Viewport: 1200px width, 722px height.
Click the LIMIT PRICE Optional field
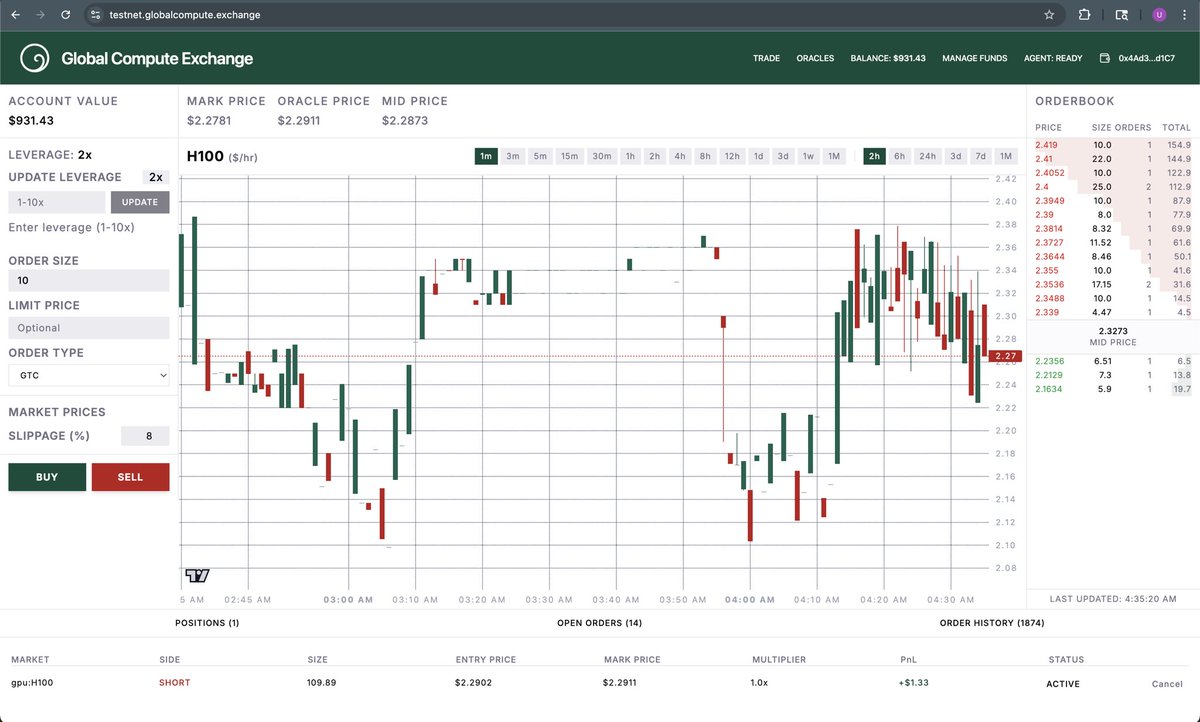89,328
